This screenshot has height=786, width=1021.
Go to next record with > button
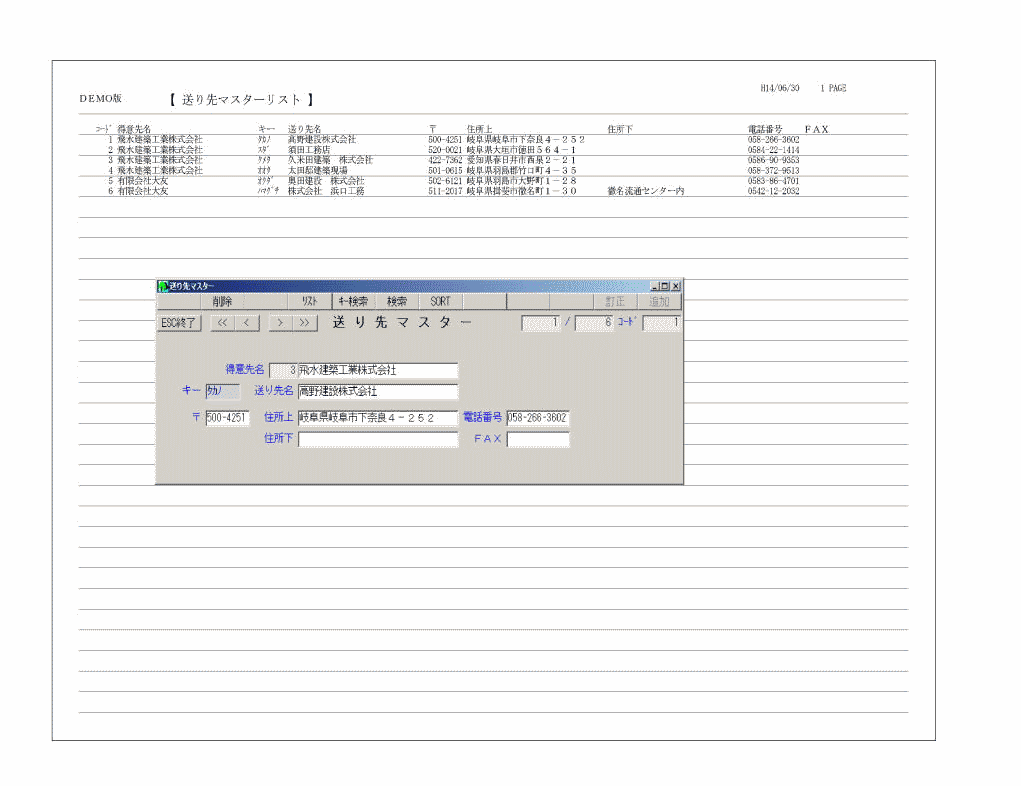tap(280, 322)
